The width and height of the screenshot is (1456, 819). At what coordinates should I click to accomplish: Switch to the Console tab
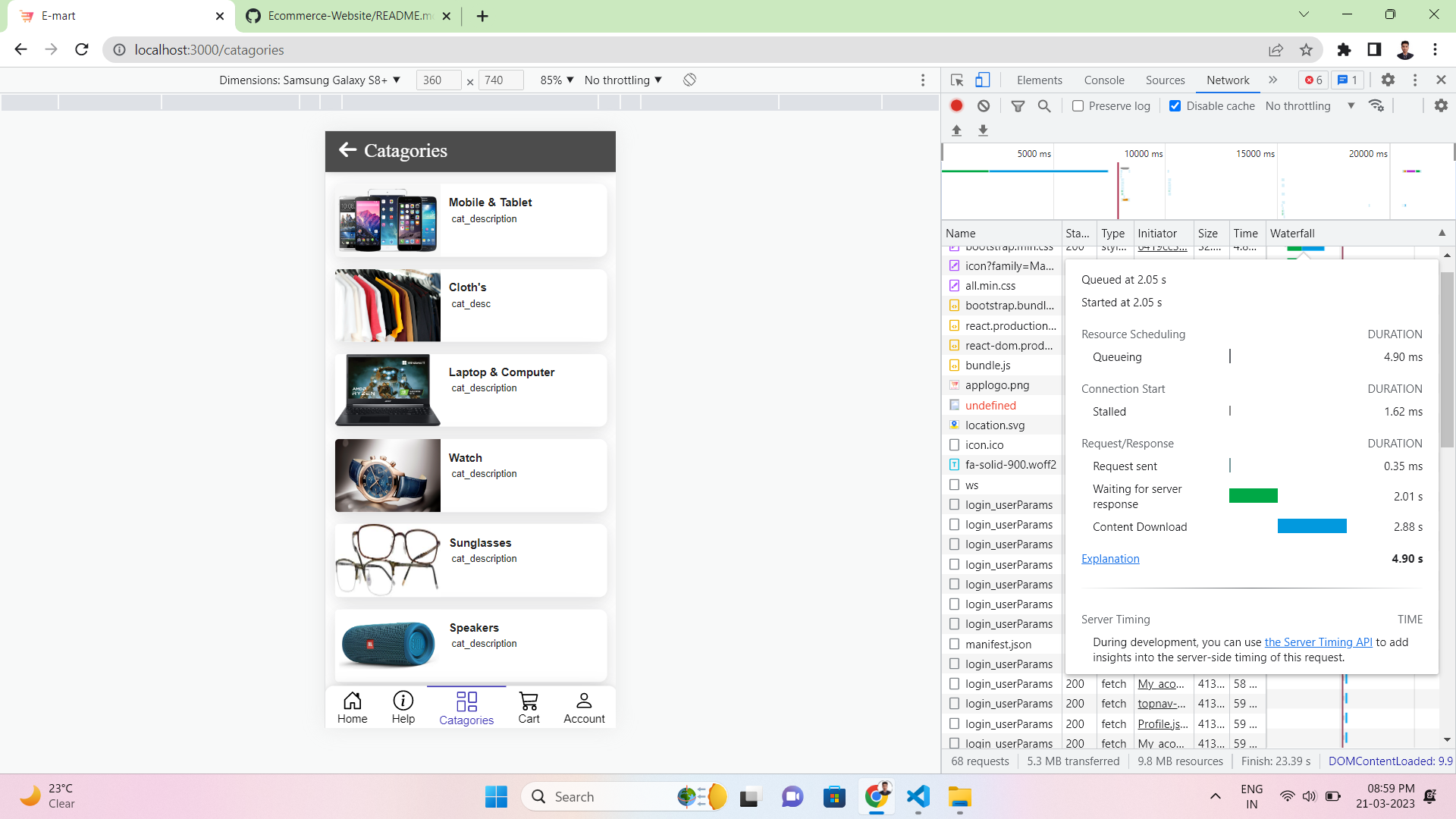(x=1103, y=80)
